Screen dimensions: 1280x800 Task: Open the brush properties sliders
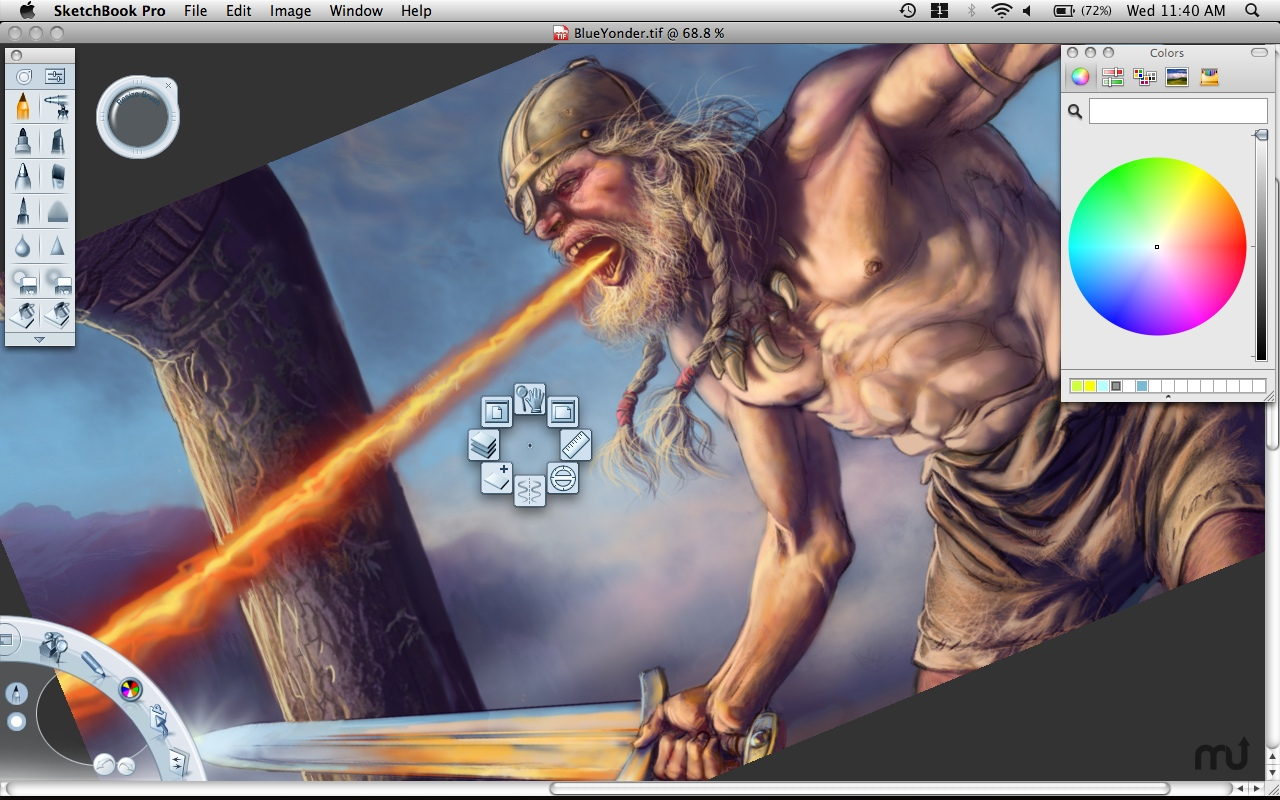point(55,76)
